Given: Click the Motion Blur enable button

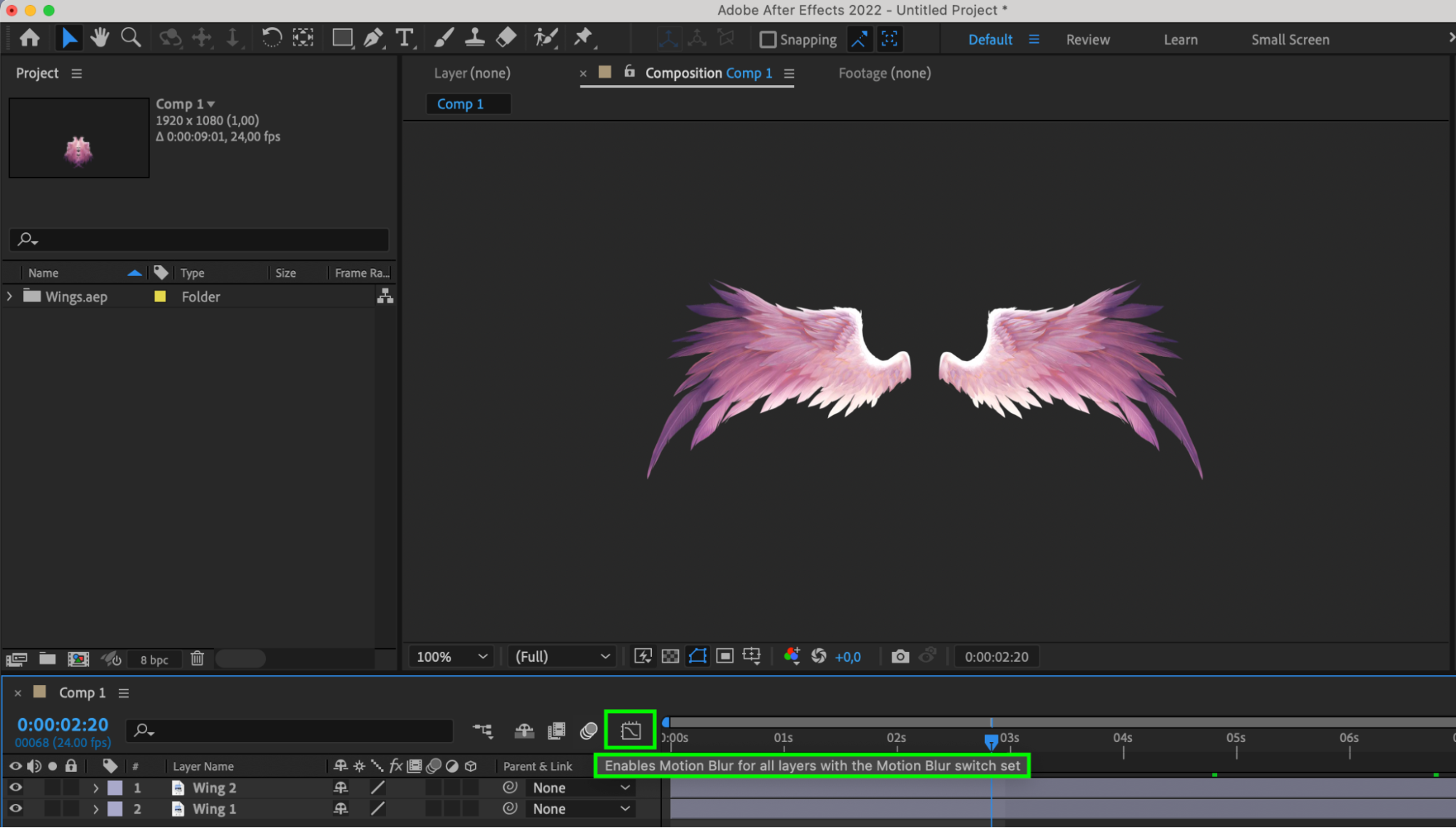Looking at the screenshot, I should coord(631,730).
